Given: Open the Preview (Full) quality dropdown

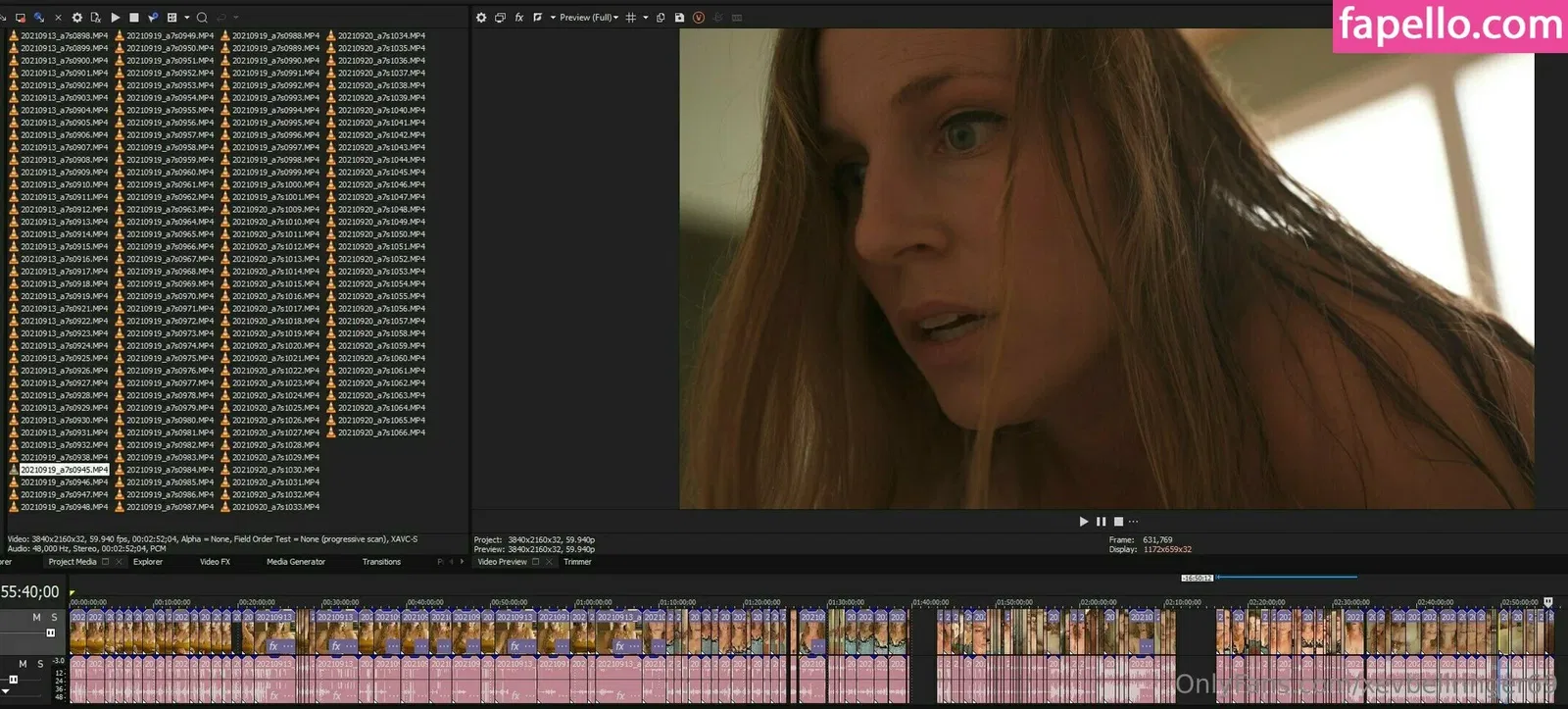Looking at the screenshot, I should 588,18.
